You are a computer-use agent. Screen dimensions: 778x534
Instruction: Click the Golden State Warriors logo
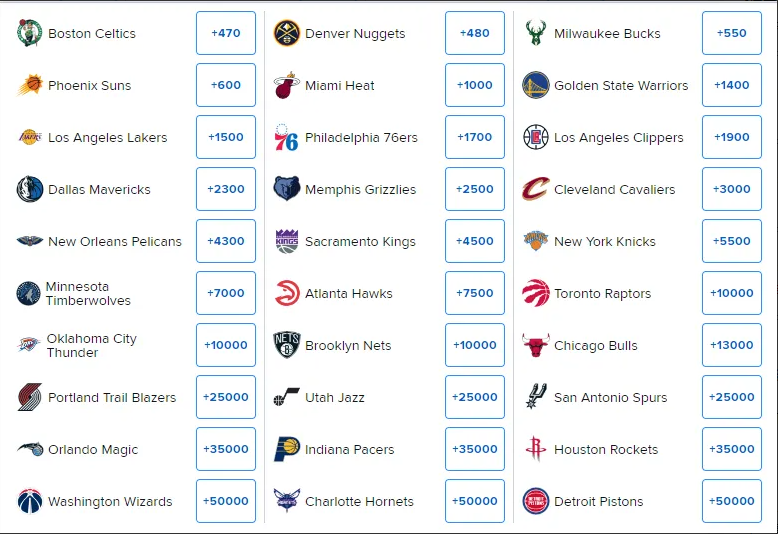click(x=536, y=85)
